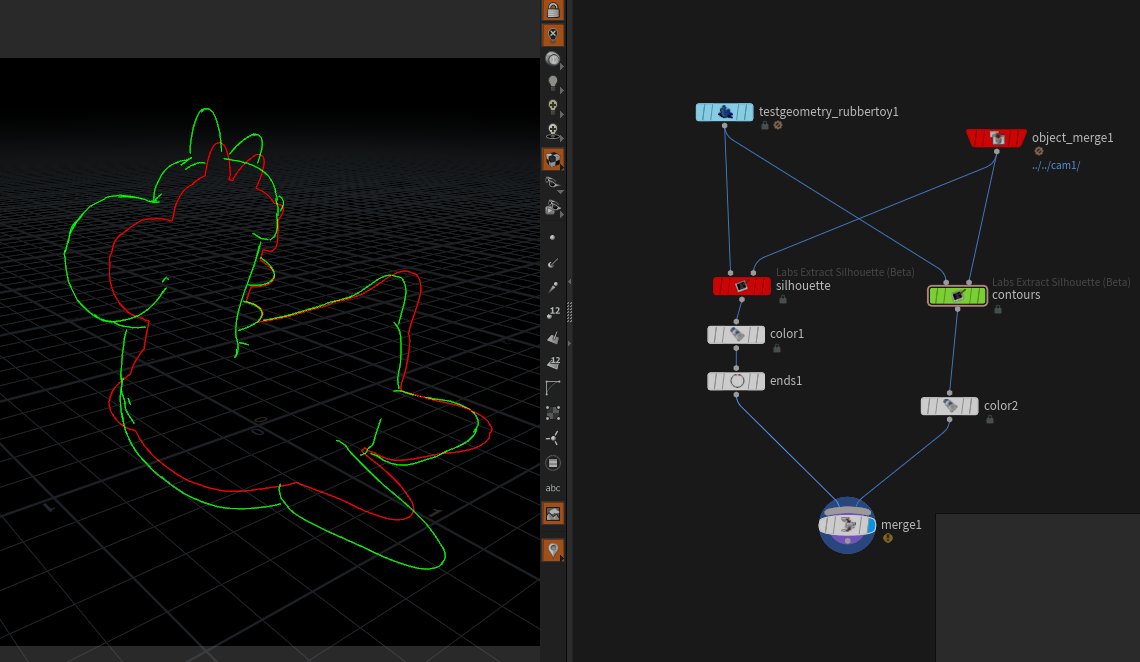Click the light bulb with ground ring icon
1140x662 pixels.
[553, 132]
